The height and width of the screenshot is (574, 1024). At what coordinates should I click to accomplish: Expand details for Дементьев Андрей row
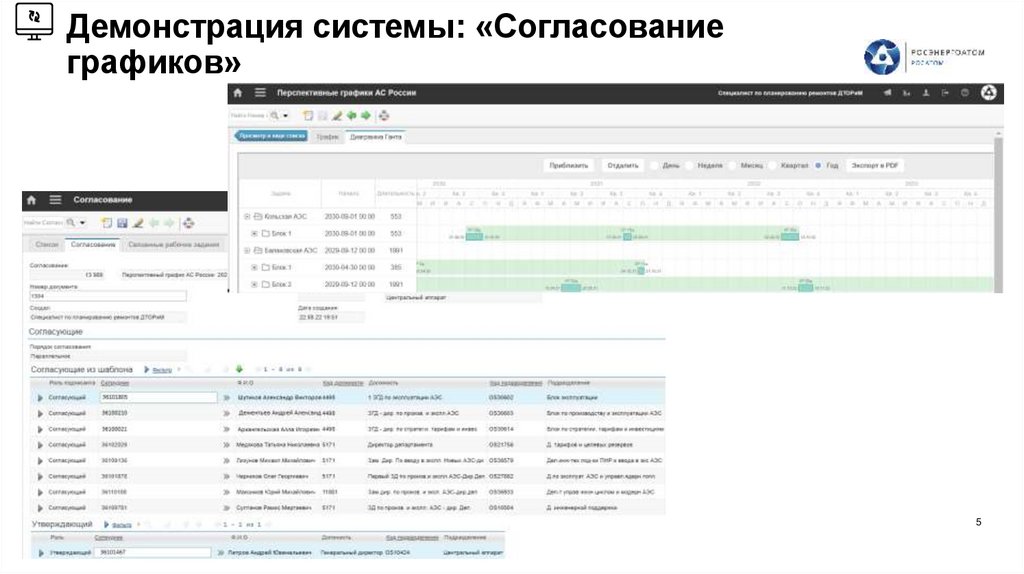point(40,413)
